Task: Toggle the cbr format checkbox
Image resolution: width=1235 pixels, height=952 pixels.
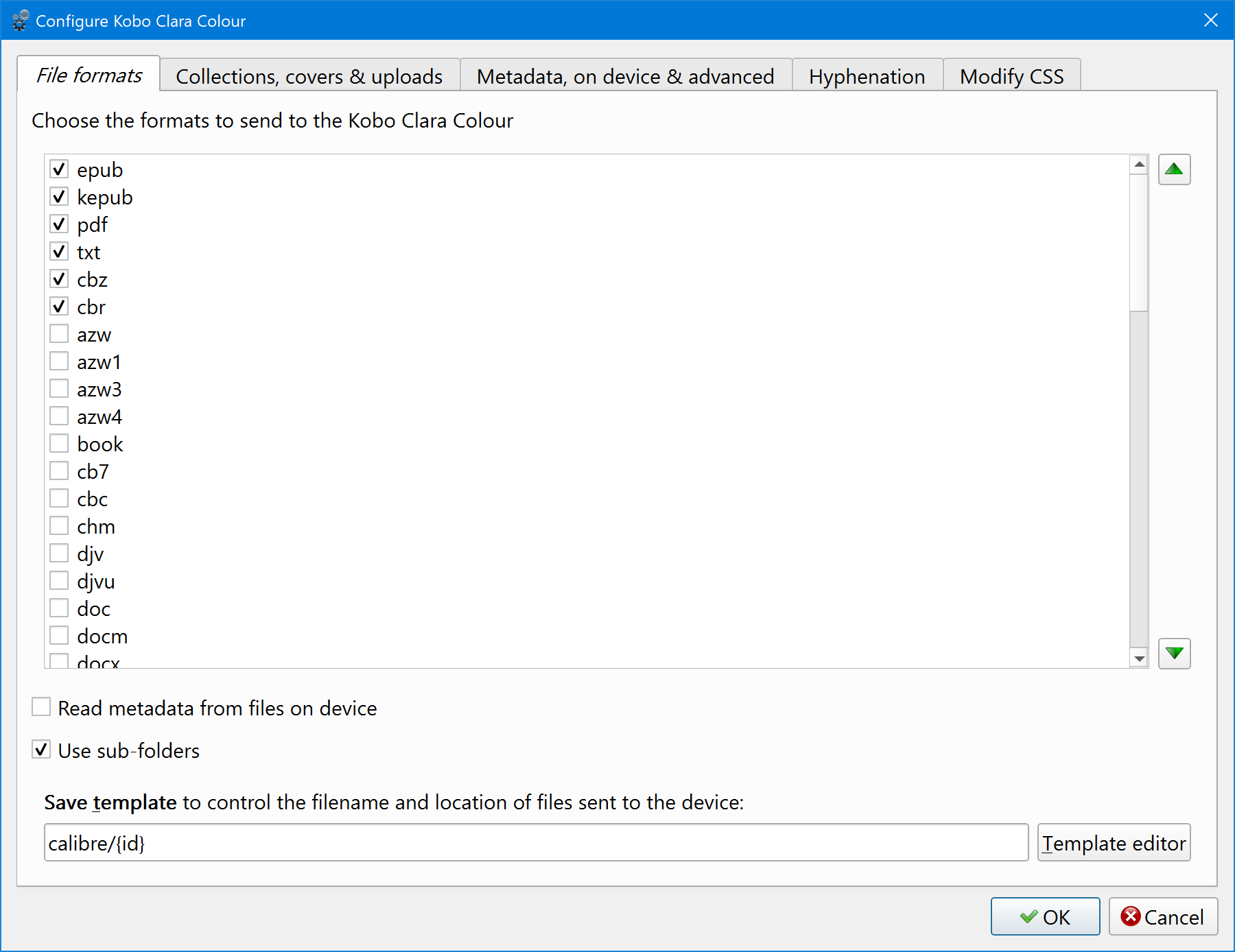Action: tap(60, 306)
